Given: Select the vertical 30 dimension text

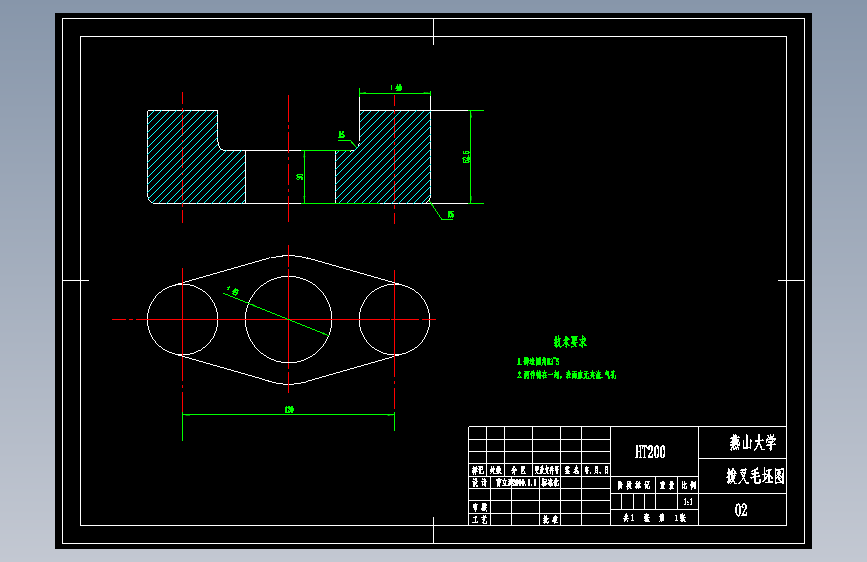Looking at the screenshot, I should pos(299,177).
